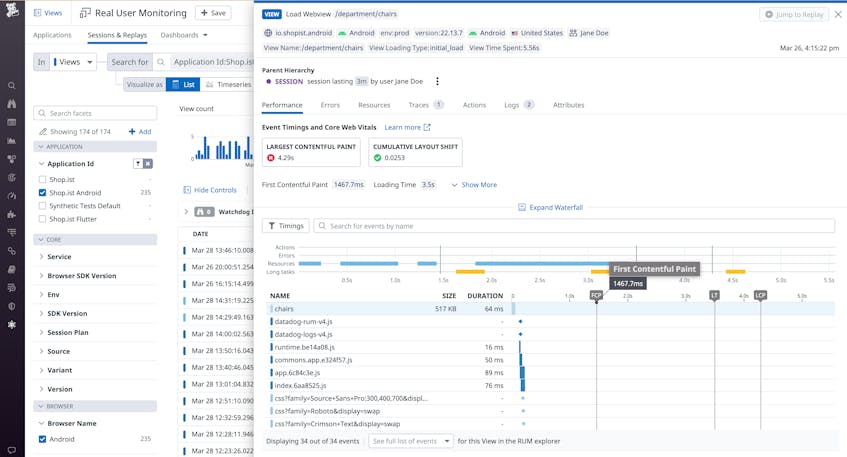Open the three-dot session menu
847x457 pixels.
pyautogui.click(x=437, y=81)
